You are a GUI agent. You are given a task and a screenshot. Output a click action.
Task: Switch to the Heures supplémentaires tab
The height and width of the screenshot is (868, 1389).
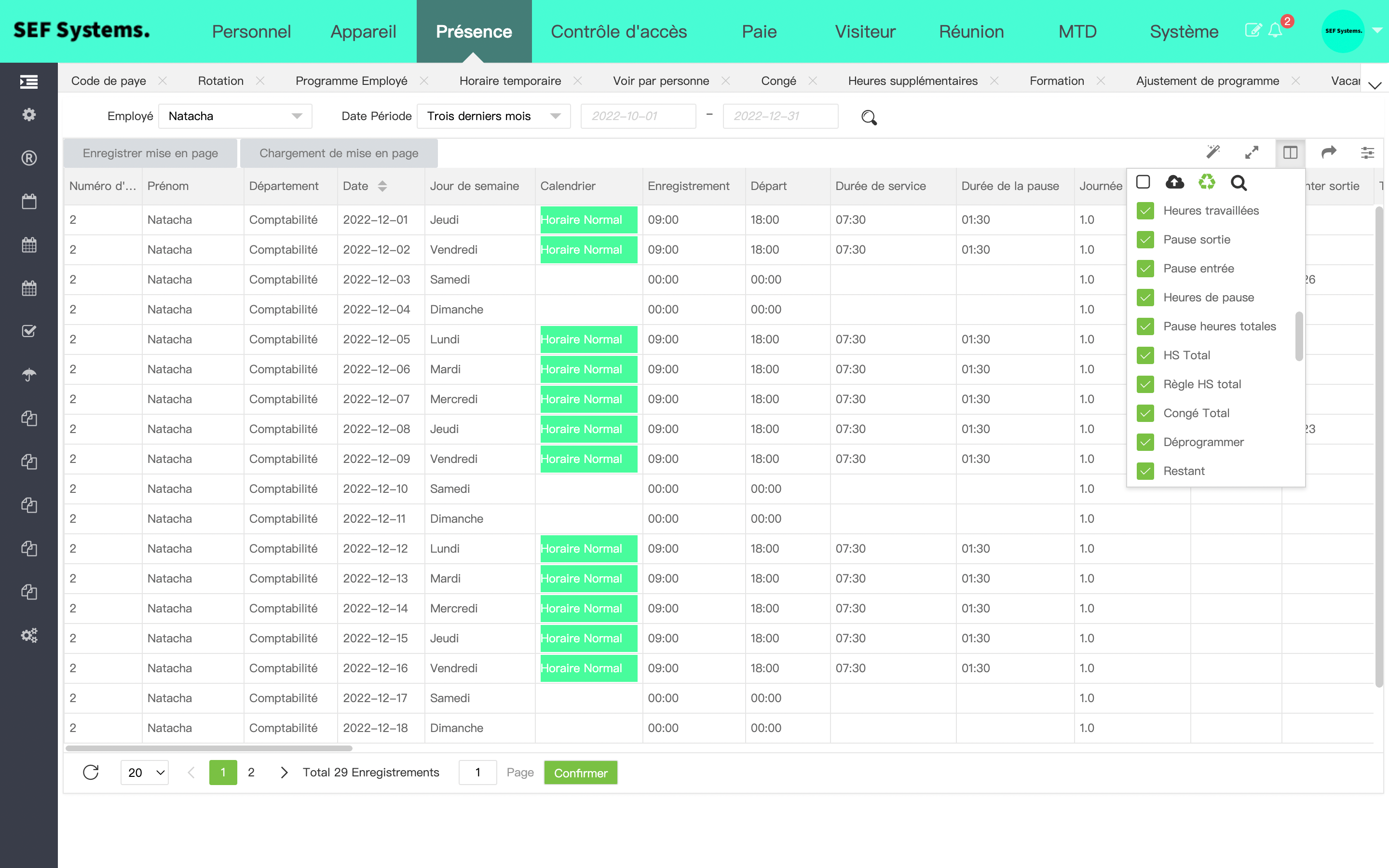click(x=912, y=81)
